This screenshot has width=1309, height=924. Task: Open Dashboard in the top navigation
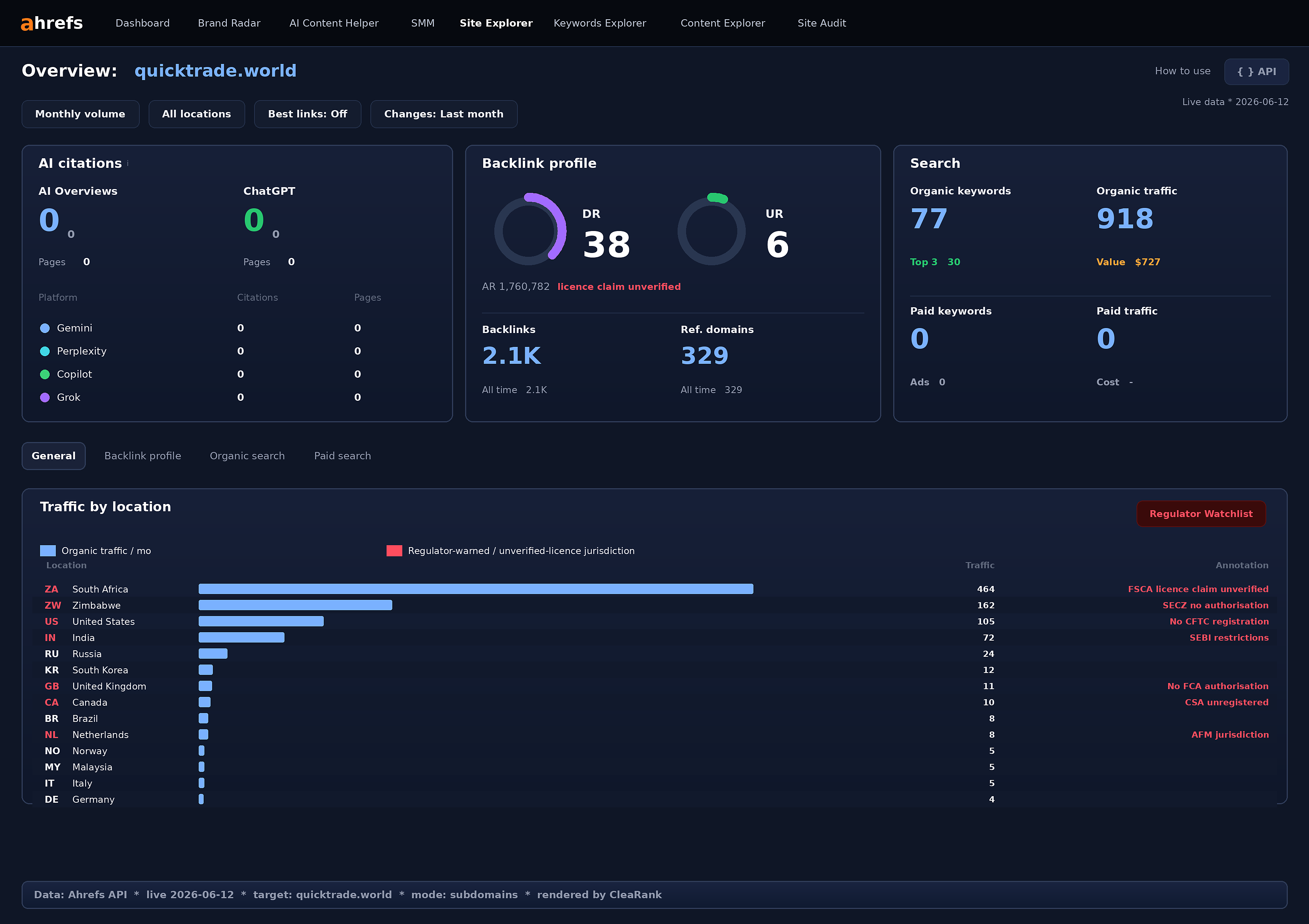tap(142, 23)
